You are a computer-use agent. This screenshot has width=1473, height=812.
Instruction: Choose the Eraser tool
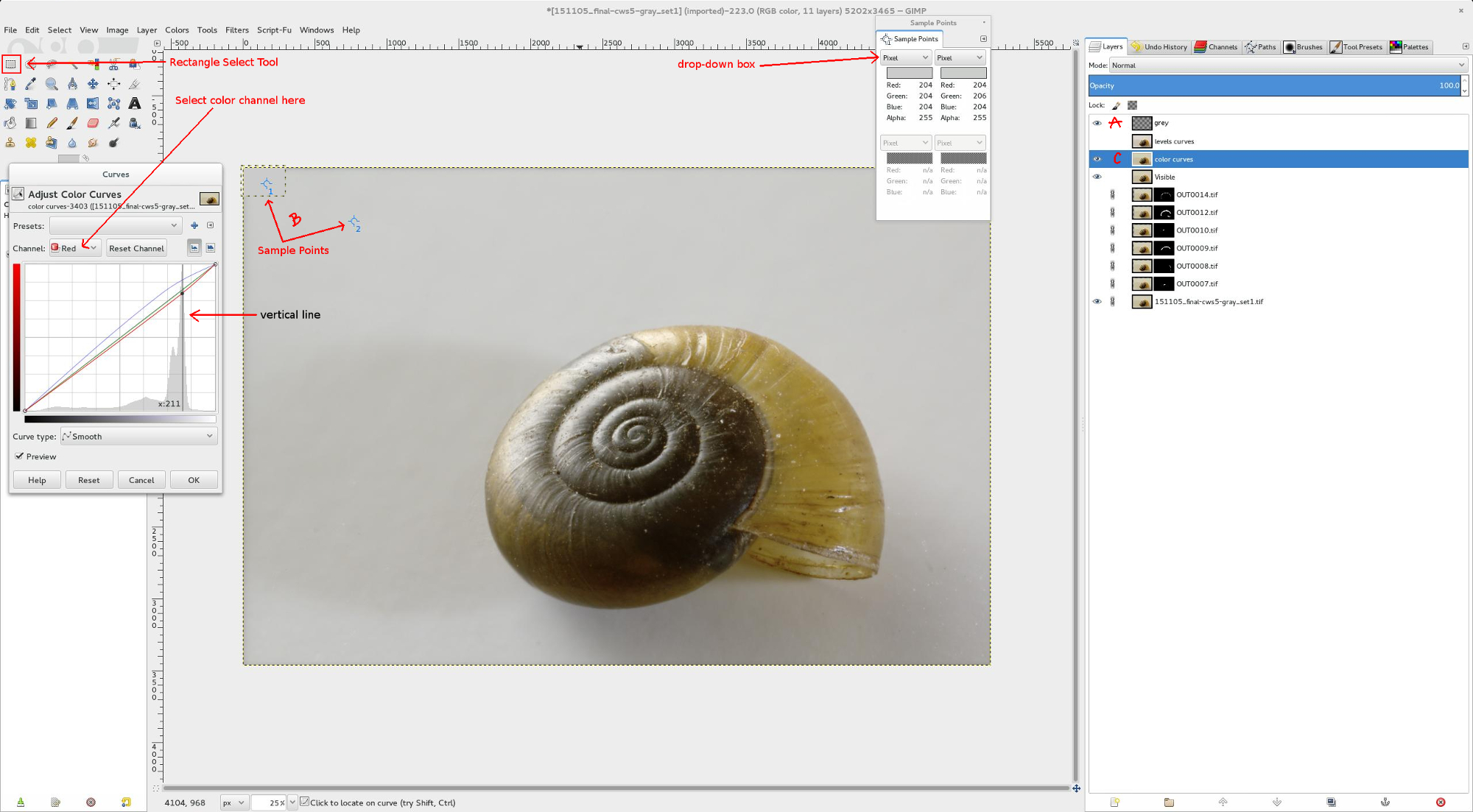93,123
